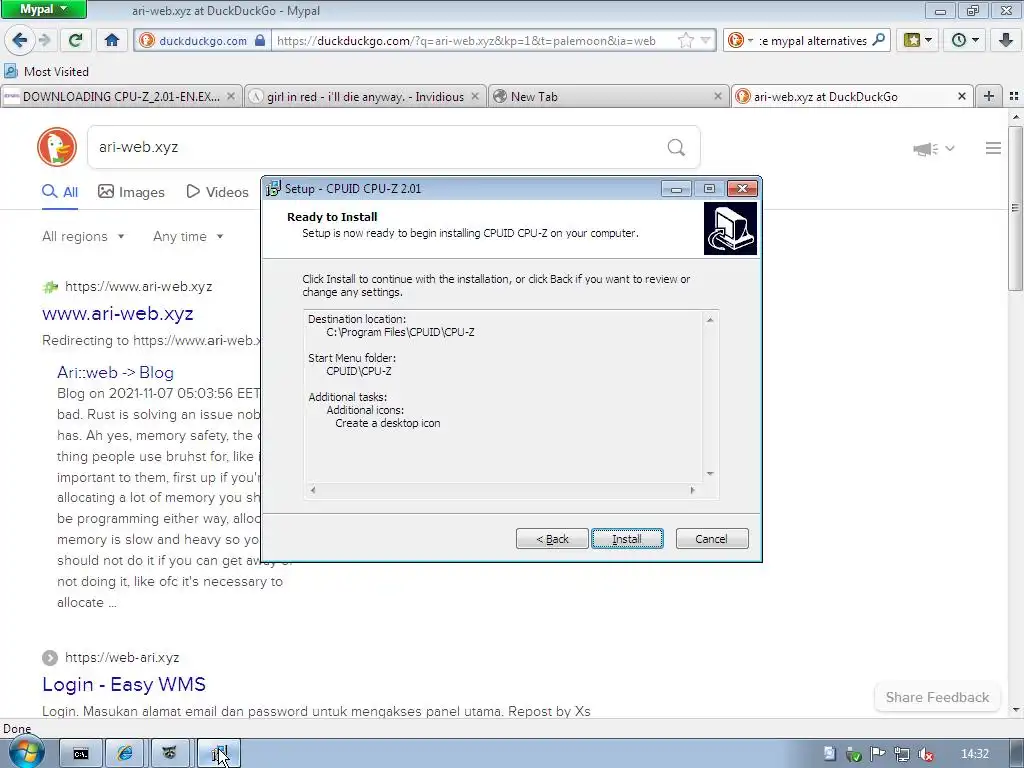Open the downloads arrow button
This screenshot has width=1024, height=768.
click(x=1006, y=40)
